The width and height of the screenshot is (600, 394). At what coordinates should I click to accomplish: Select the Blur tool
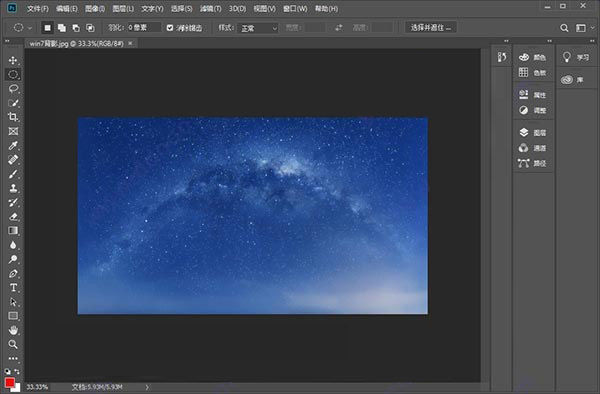click(x=13, y=245)
